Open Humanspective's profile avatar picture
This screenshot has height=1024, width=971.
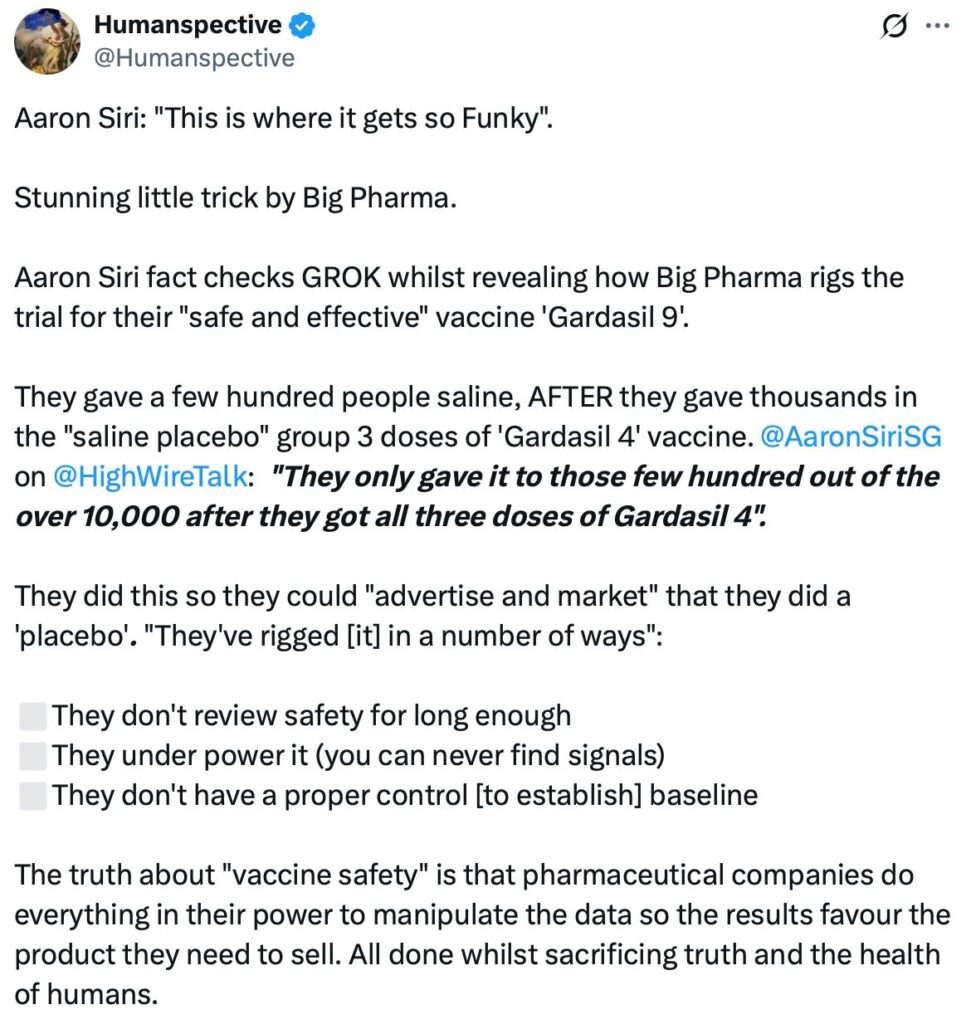pyautogui.click(x=47, y=42)
